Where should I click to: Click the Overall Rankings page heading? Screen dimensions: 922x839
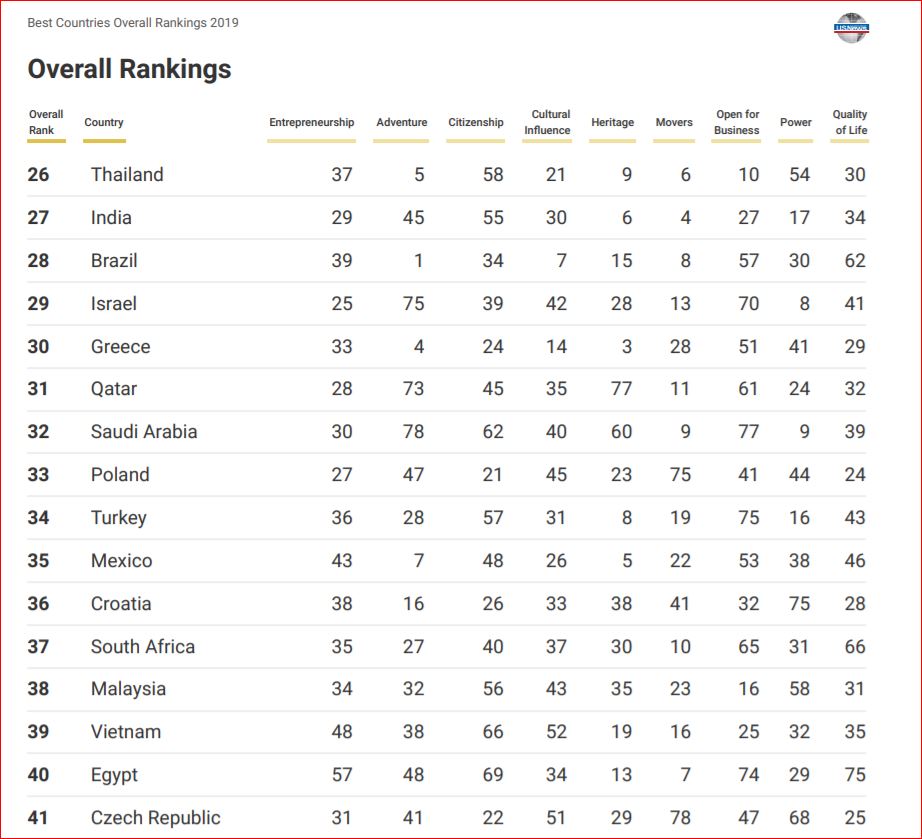tap(129, 69)
